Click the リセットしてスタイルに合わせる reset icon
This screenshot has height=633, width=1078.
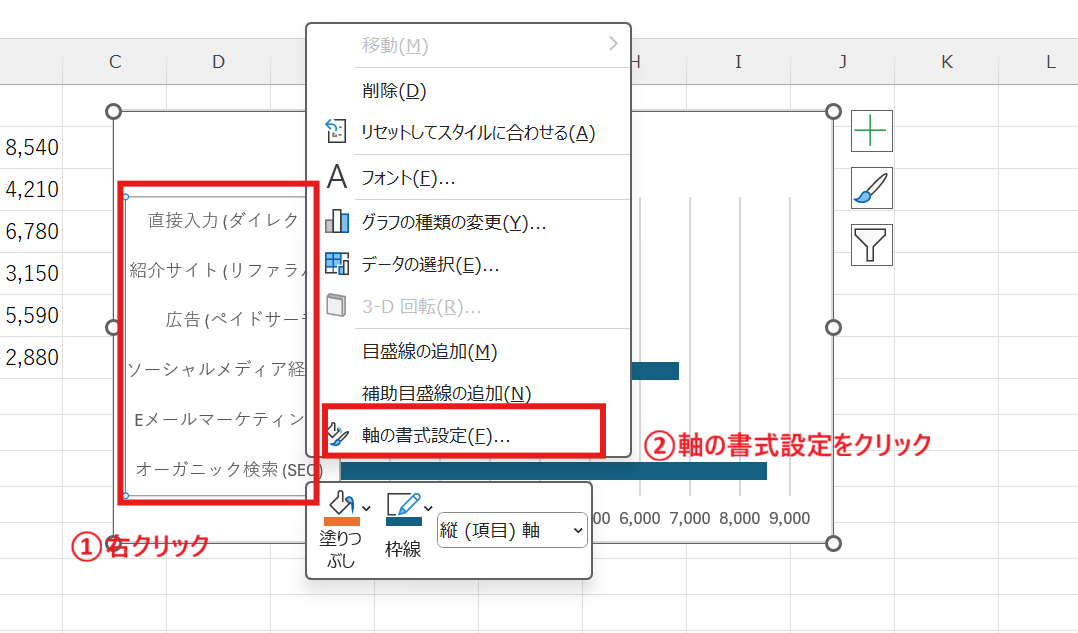pos(337,131)
